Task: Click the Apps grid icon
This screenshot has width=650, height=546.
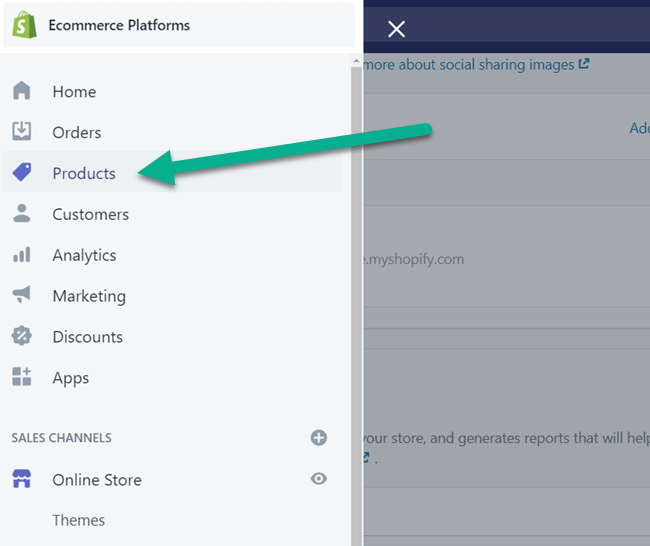Action: [x=22, y=378]
